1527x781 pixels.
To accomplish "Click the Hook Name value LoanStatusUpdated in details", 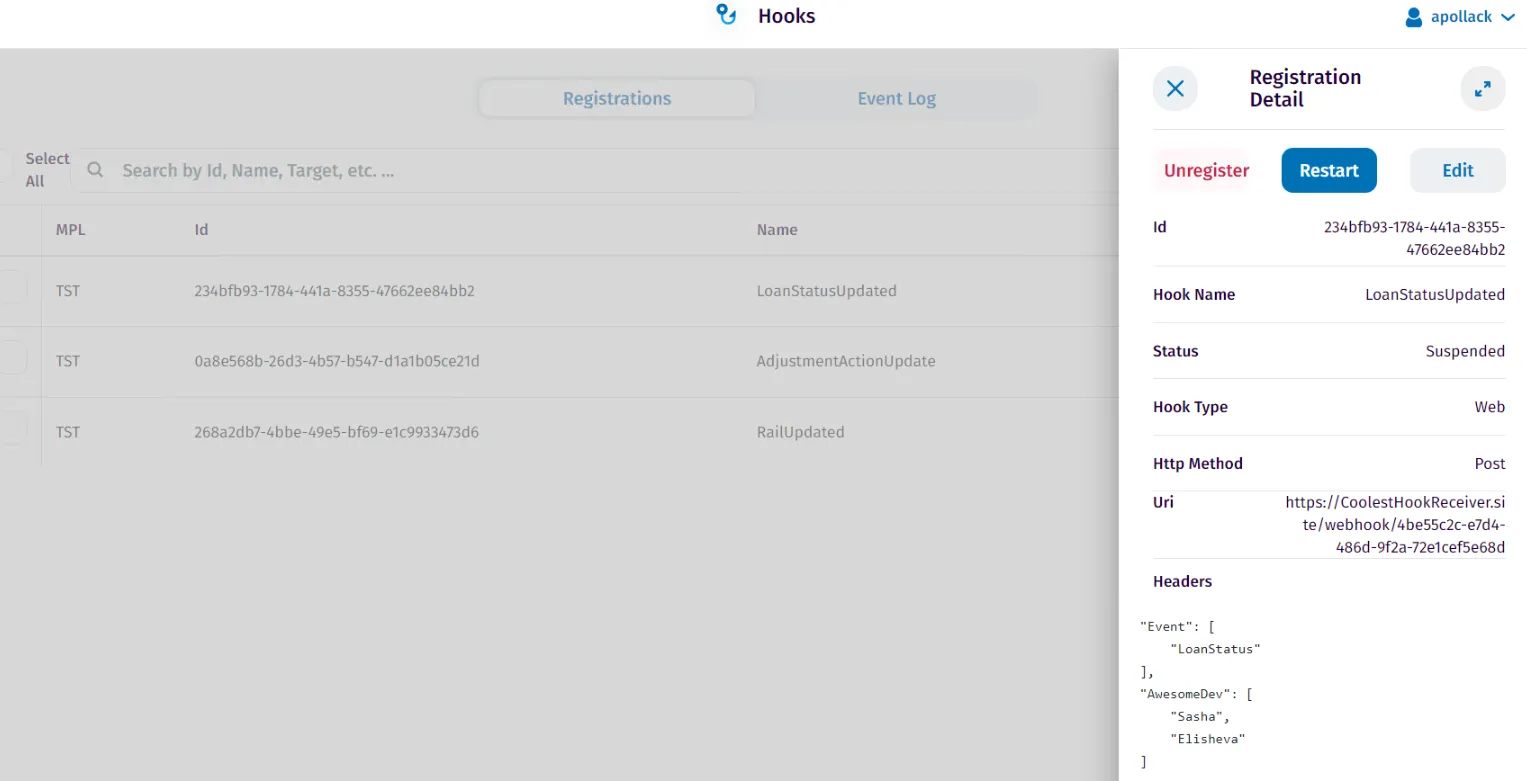I will (x=1435, y=295).
